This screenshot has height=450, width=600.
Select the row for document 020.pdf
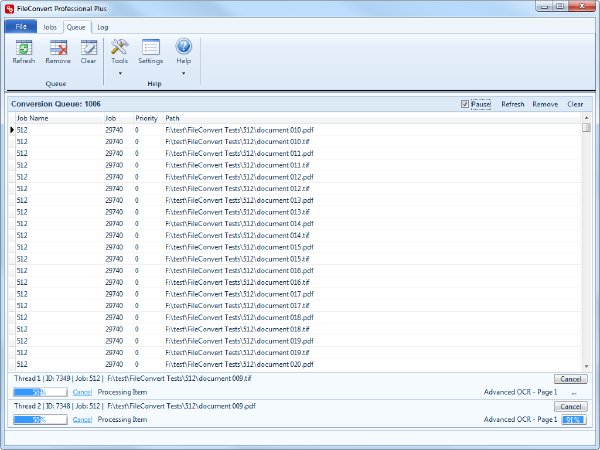click(295, 364)
